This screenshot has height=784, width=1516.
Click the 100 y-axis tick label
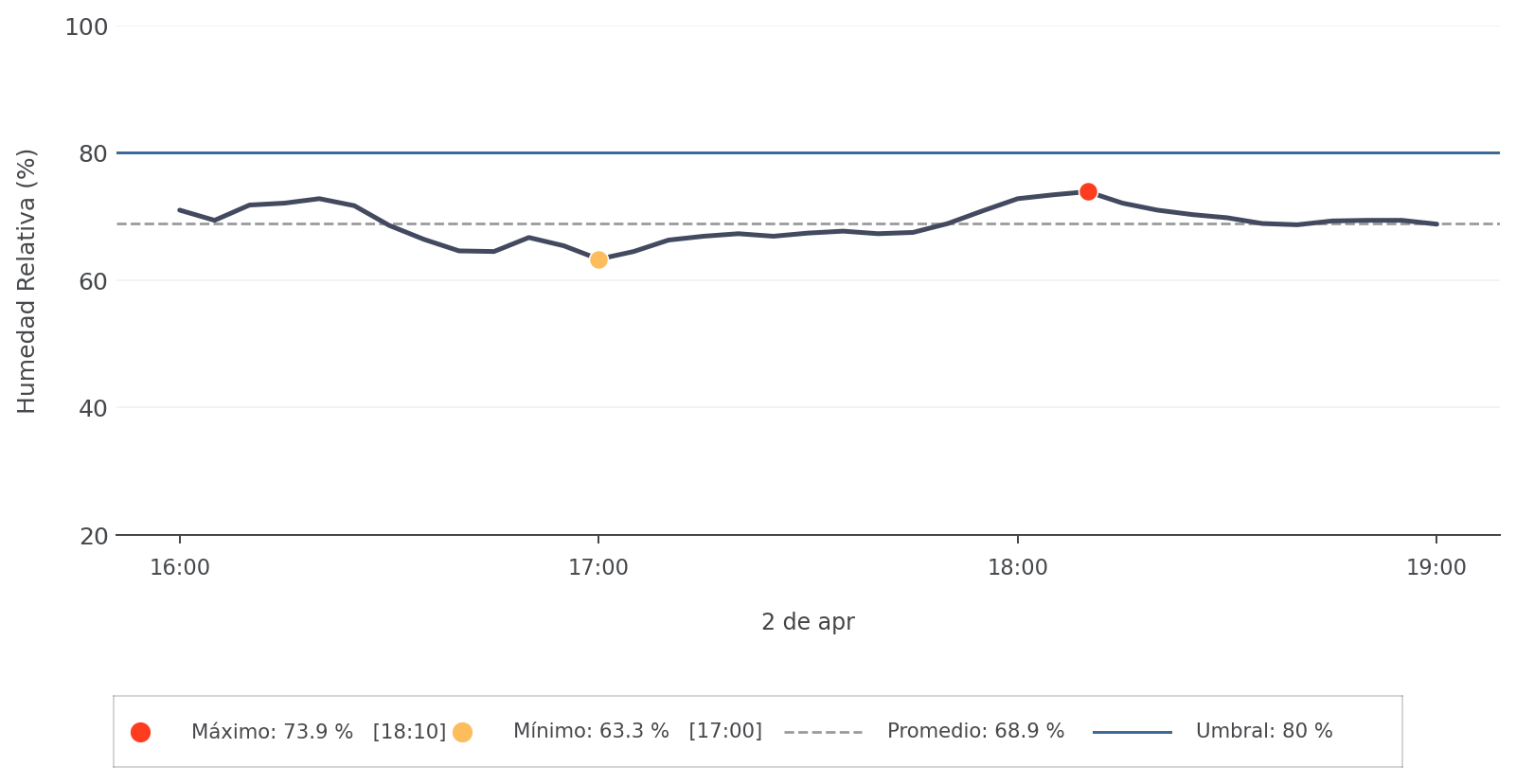(86, 27)
